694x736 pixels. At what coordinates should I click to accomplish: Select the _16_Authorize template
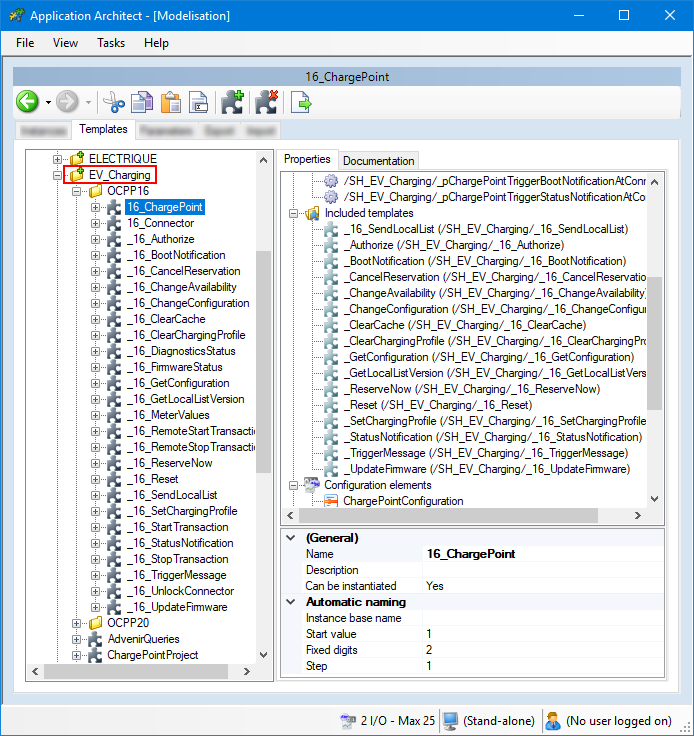coord(160,239)
